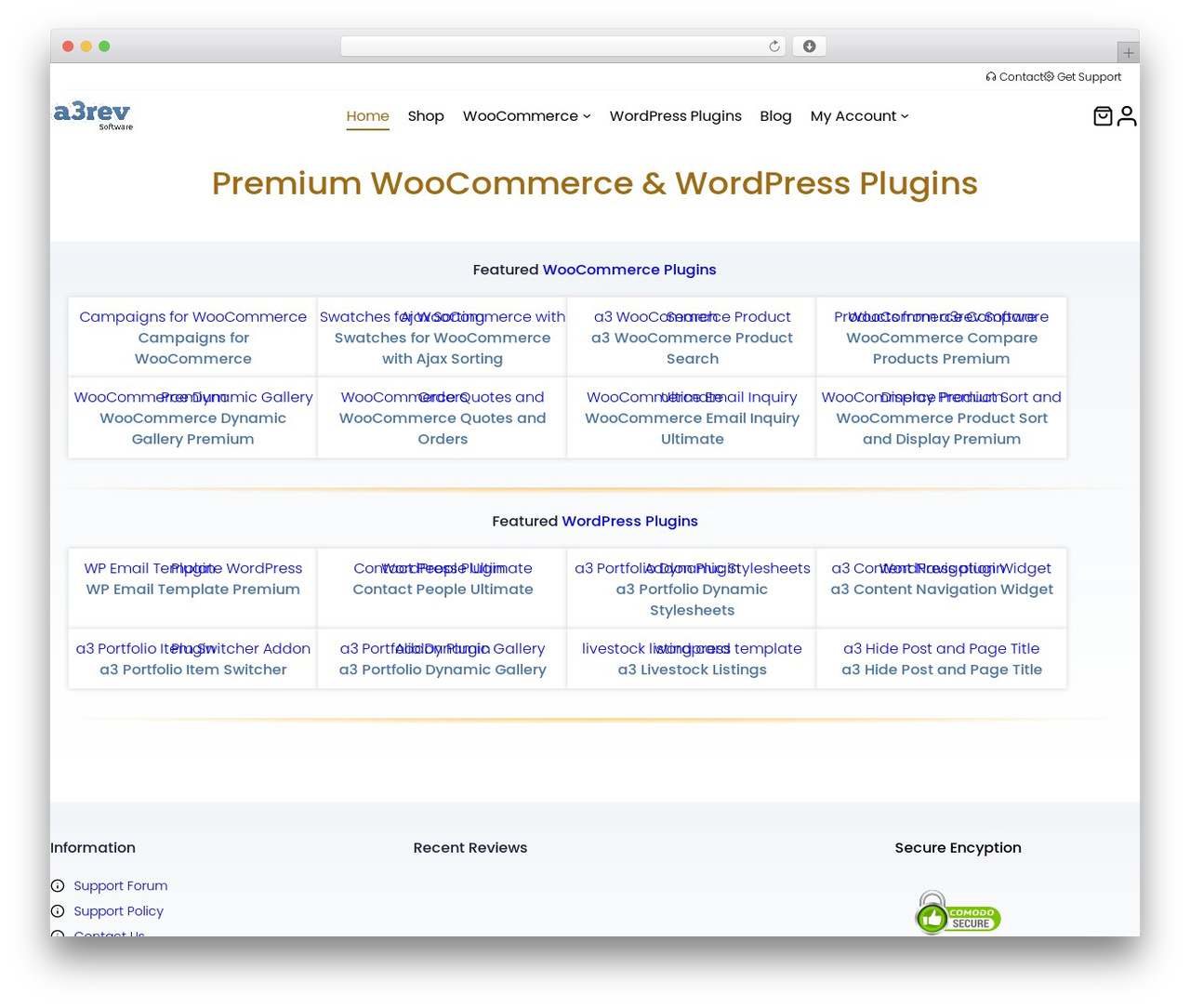Open the shopping cart bag icon
This screenshot has width=1190, height=1008.
(x=1103, y=116)
